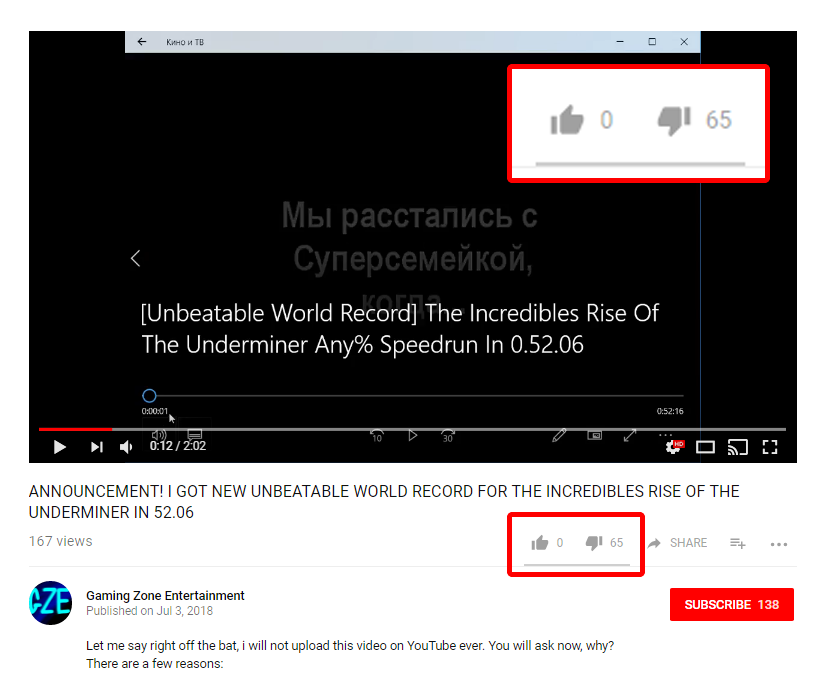Skip forward 30 seconds in Кино и ТВ
Image resolution: width=829 pixels, height=692 pixels.
[x=448, y=436]
